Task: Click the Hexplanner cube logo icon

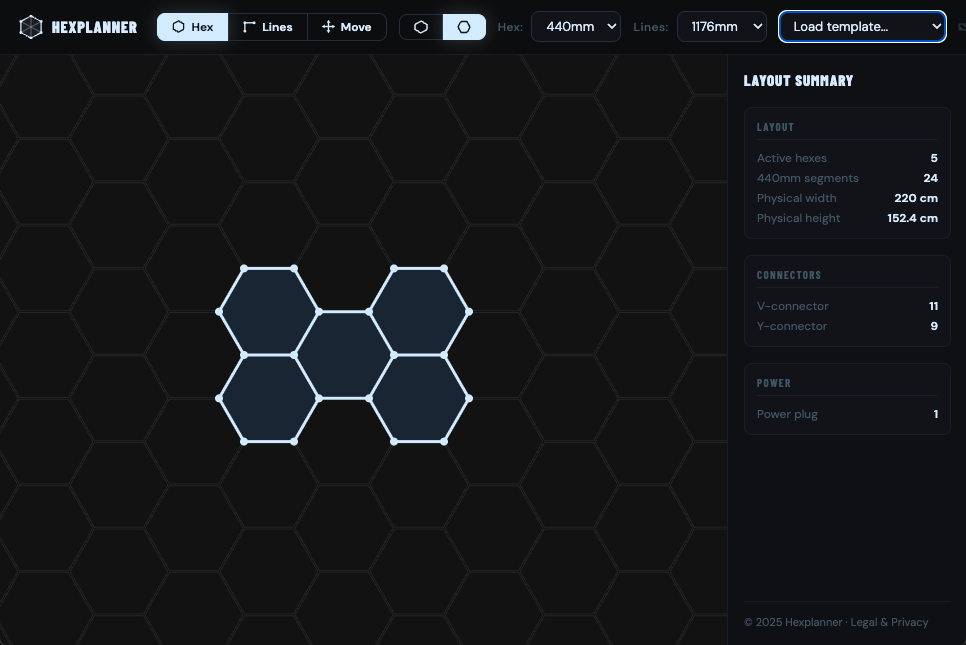Action: (x=31, y=27)
